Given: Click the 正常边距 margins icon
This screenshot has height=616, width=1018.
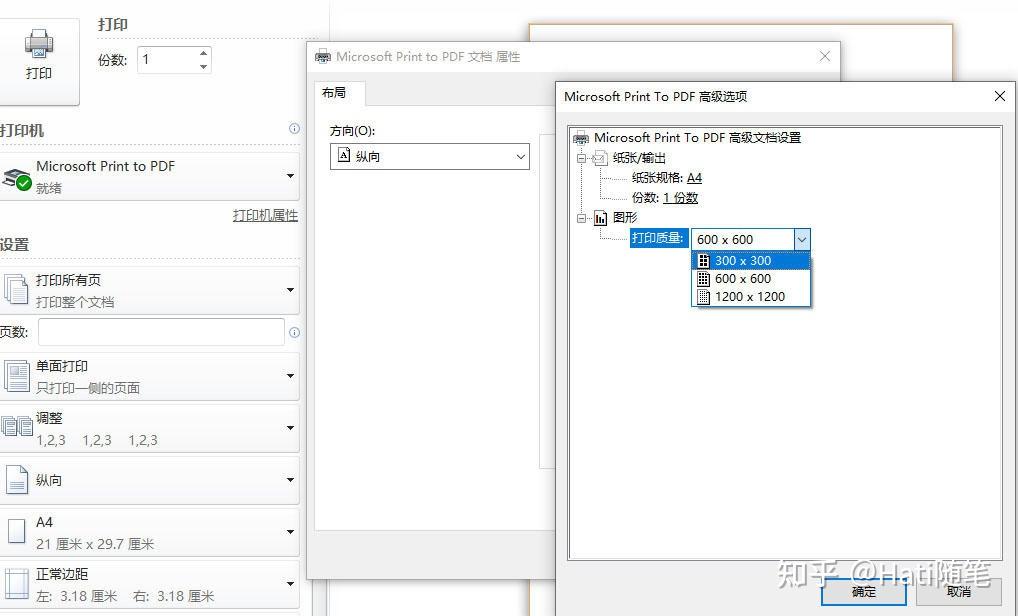Looking at the screenshot, I should coord(15,582).
